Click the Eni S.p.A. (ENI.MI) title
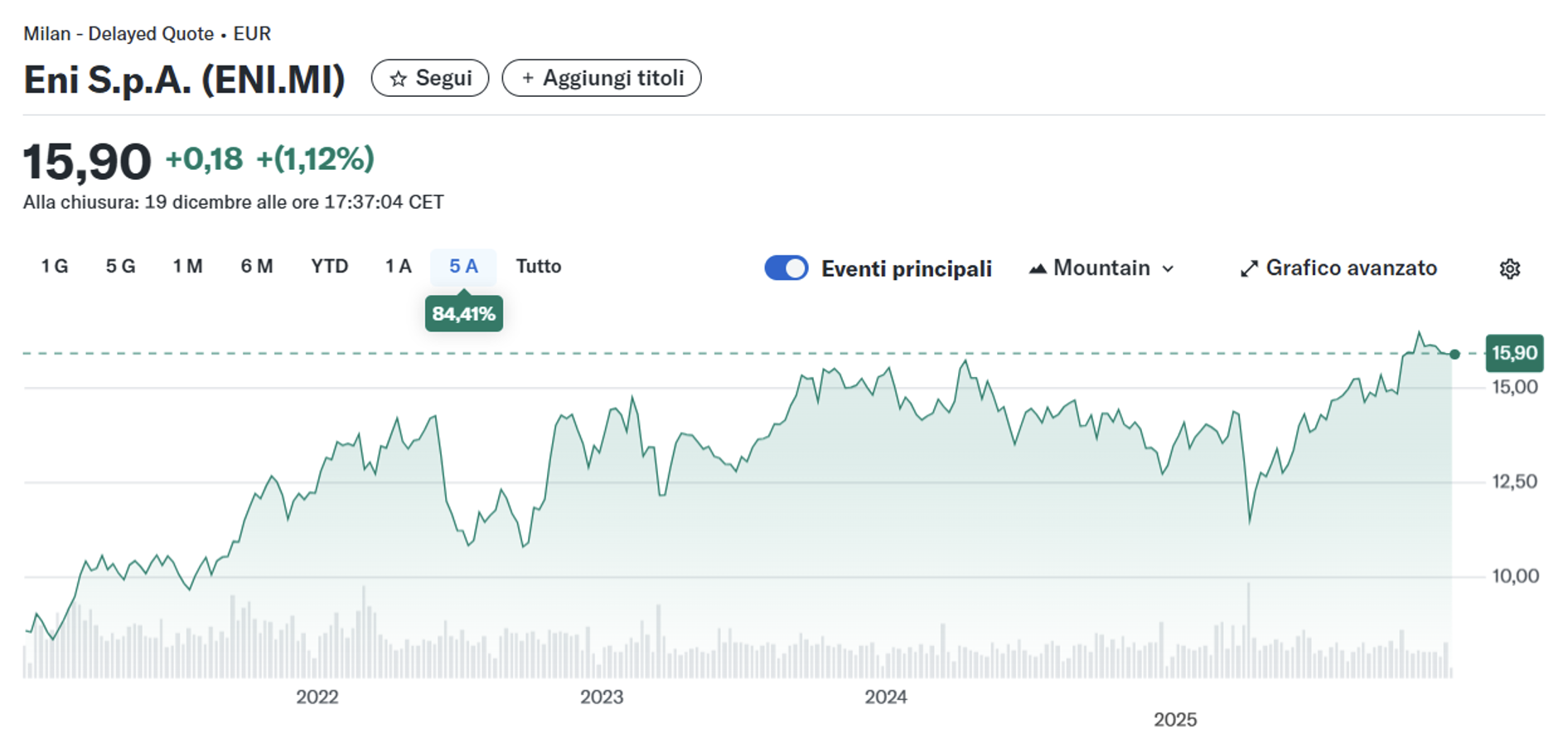Image resolution: width=1568 pixels, height=749 pixels. pos(184,80)
